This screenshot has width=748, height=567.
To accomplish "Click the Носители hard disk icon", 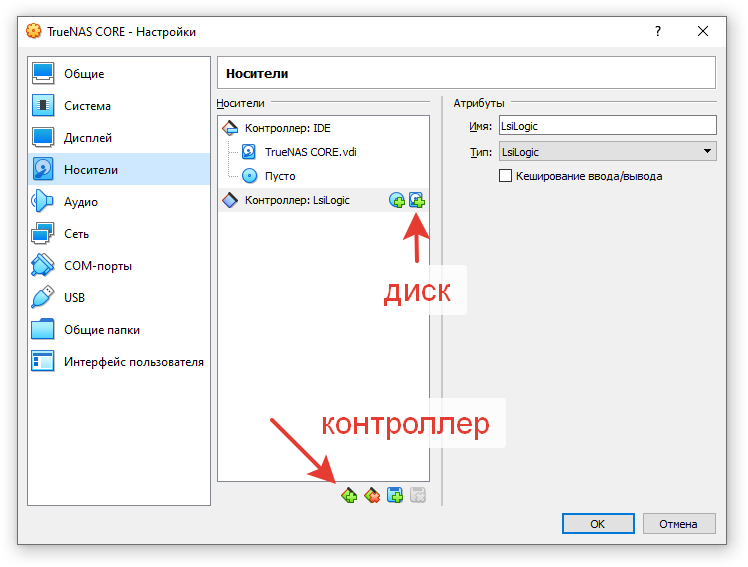I will (43, 169).
